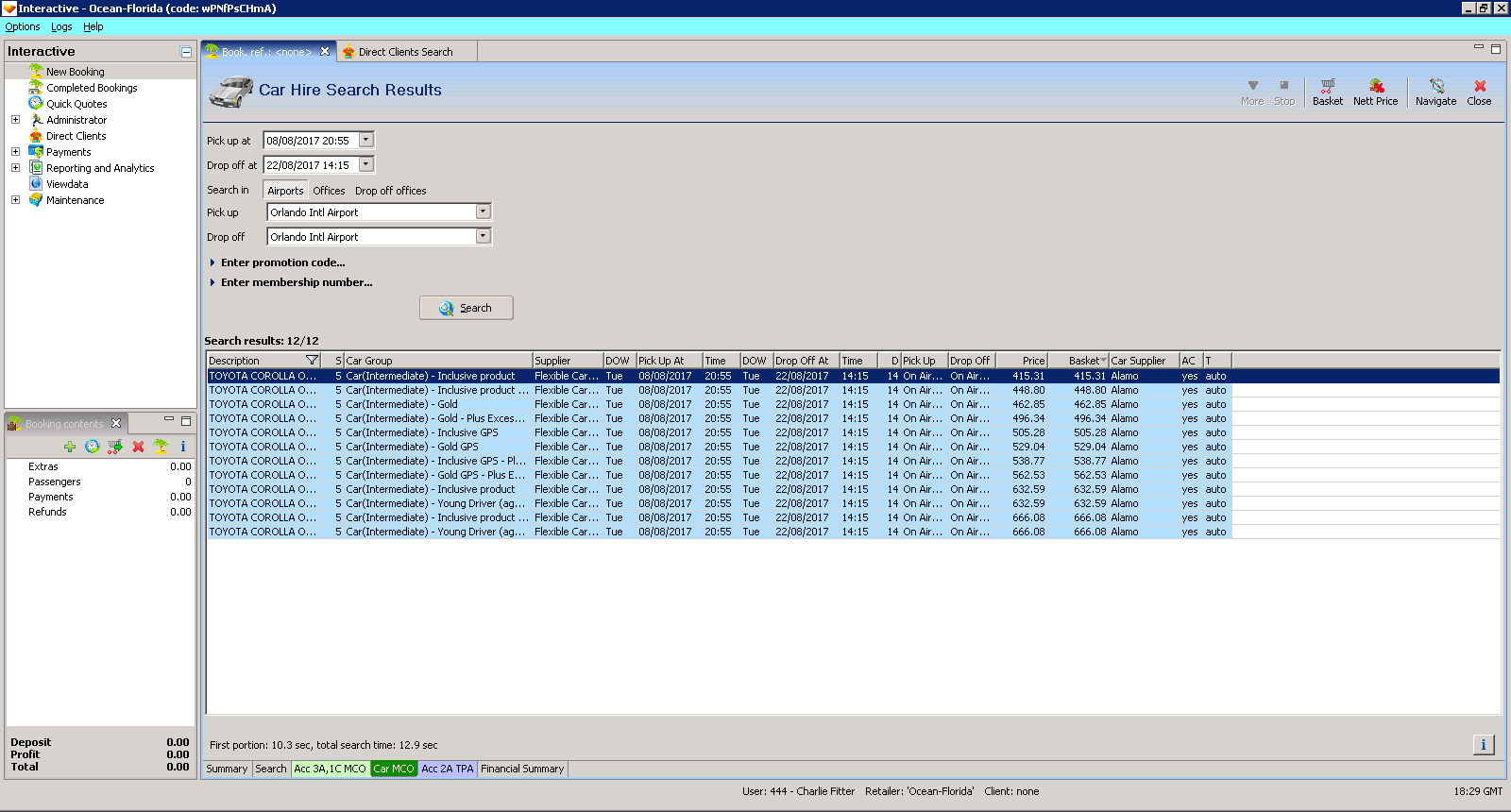The height and width of the screenshot is (812, 1511).
Task: Close the Booking contents panel tab
Action: click(x=116, y=423)
